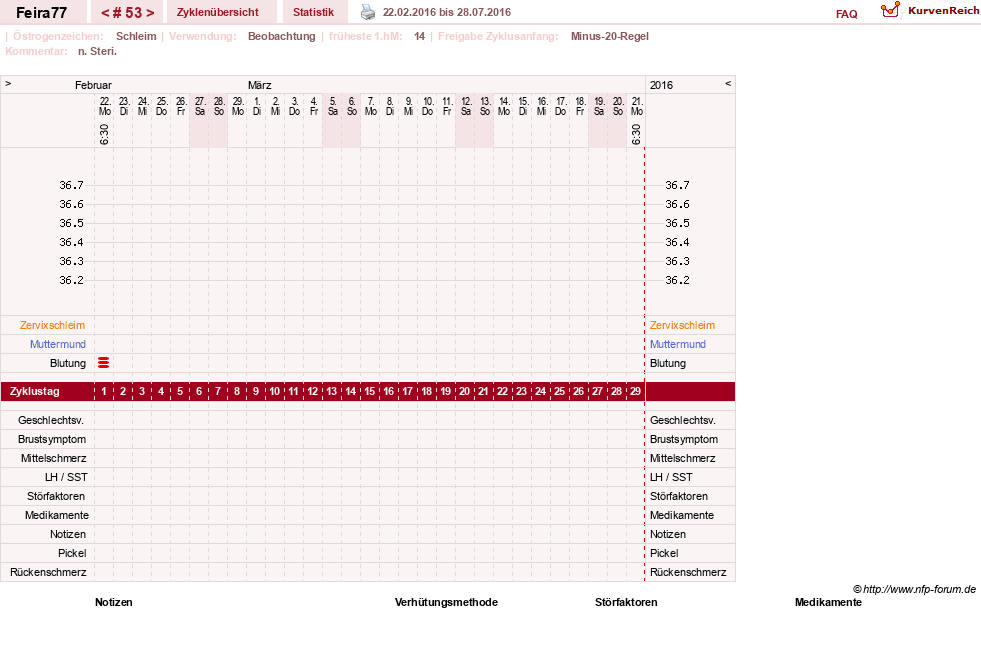The height and width of the screenshot is (661, 981).
Task: Select cycle day 29 in Zyklustag row
Action: [636, 391]
